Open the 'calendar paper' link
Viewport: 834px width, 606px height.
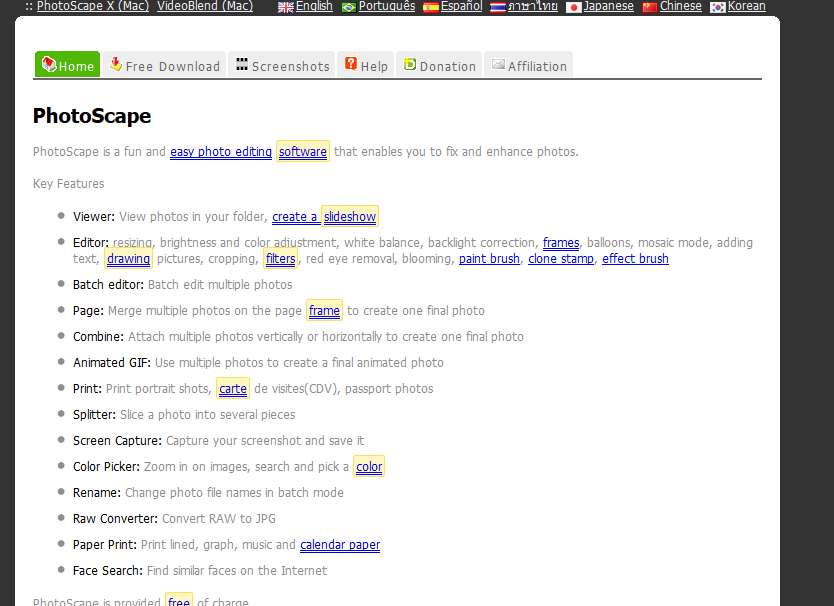(340, 545)
